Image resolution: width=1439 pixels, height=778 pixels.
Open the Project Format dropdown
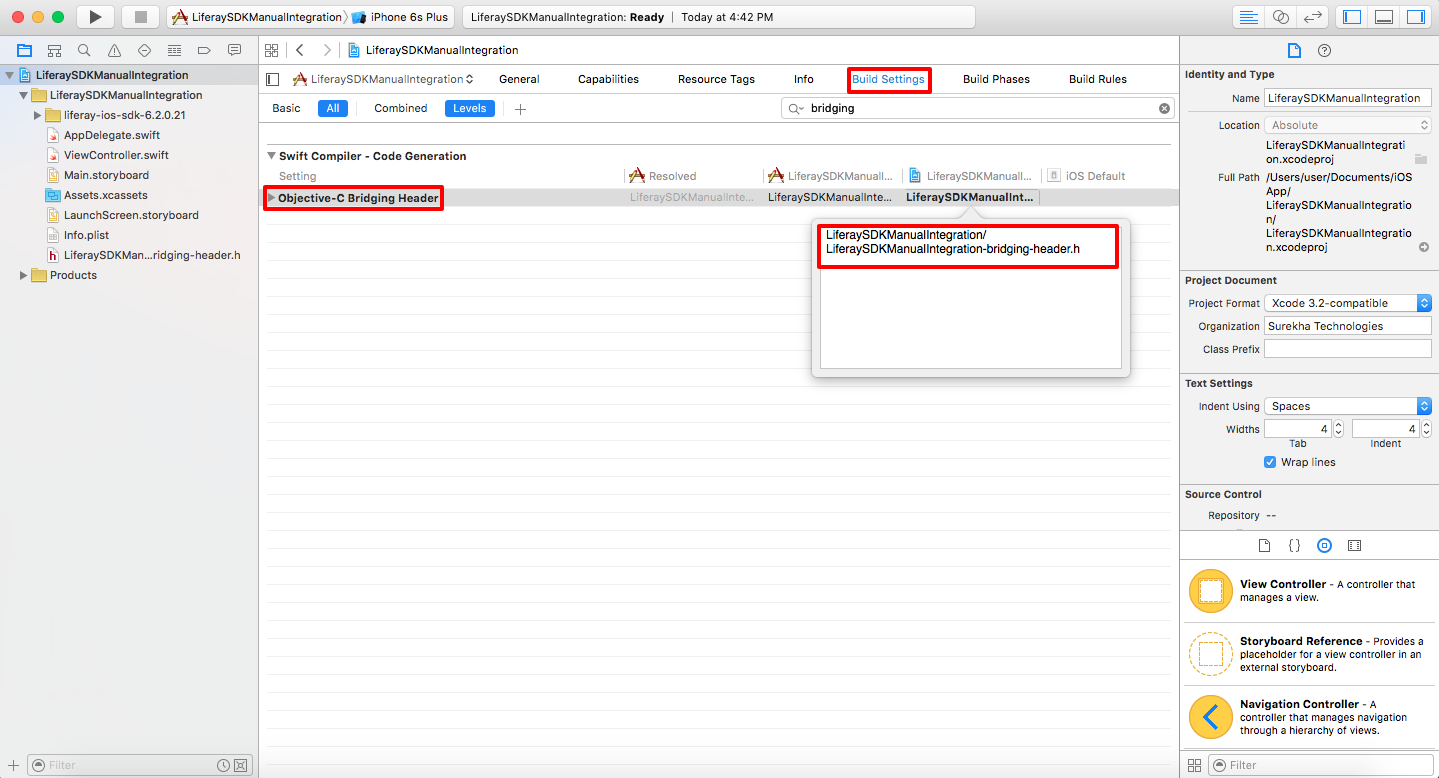(1348, 303)
